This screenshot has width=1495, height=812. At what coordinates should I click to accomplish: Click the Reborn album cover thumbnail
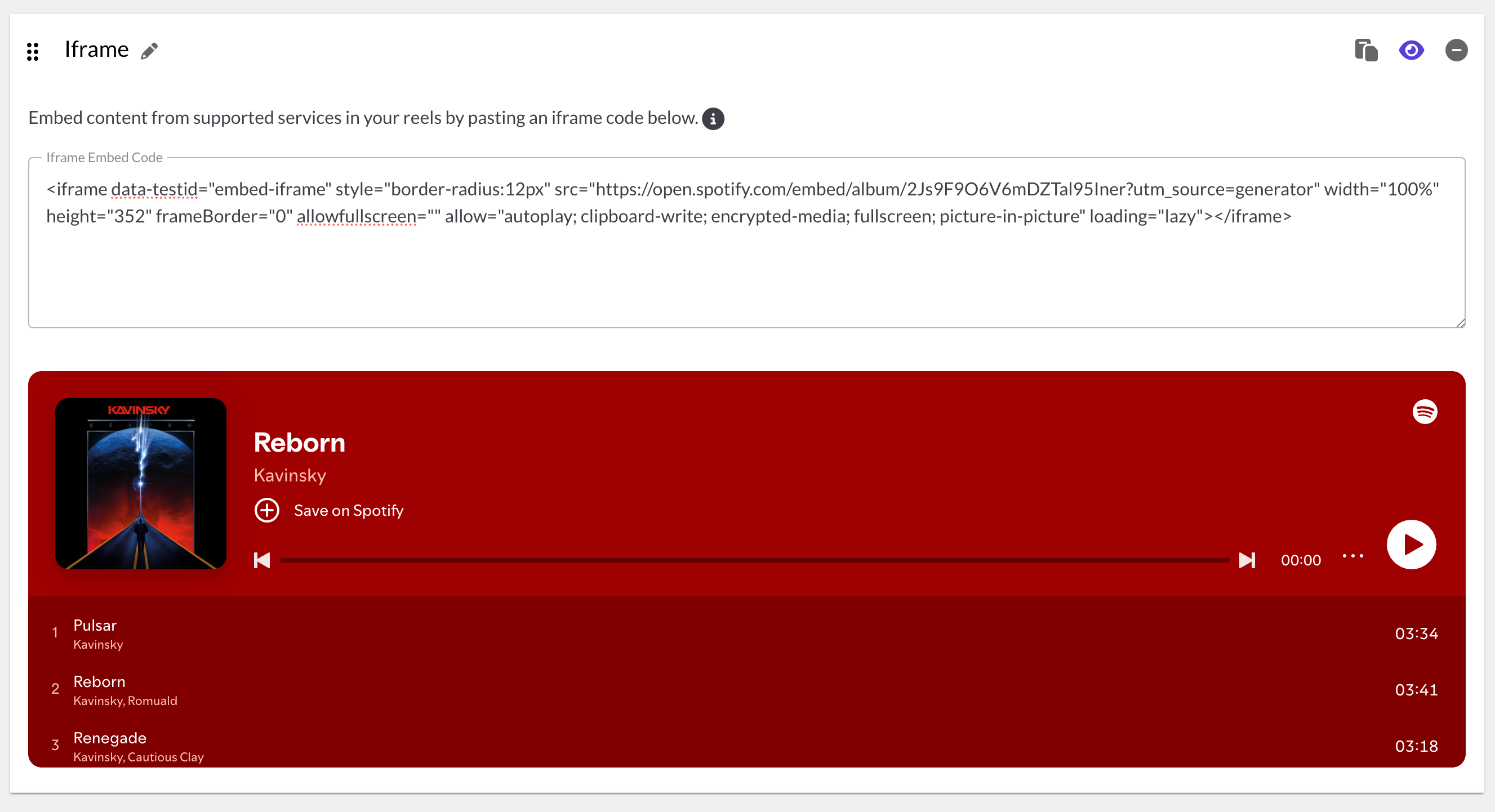pyautogui.click(x=140, y=483)
